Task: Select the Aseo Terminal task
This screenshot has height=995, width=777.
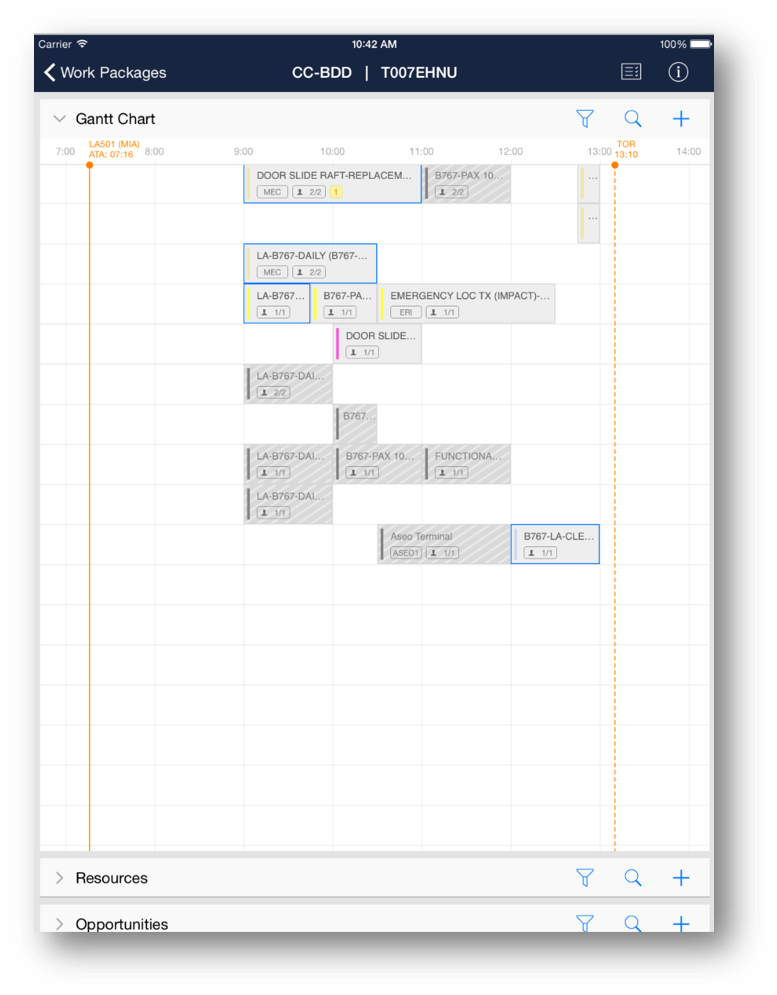Action: (444, 544)
